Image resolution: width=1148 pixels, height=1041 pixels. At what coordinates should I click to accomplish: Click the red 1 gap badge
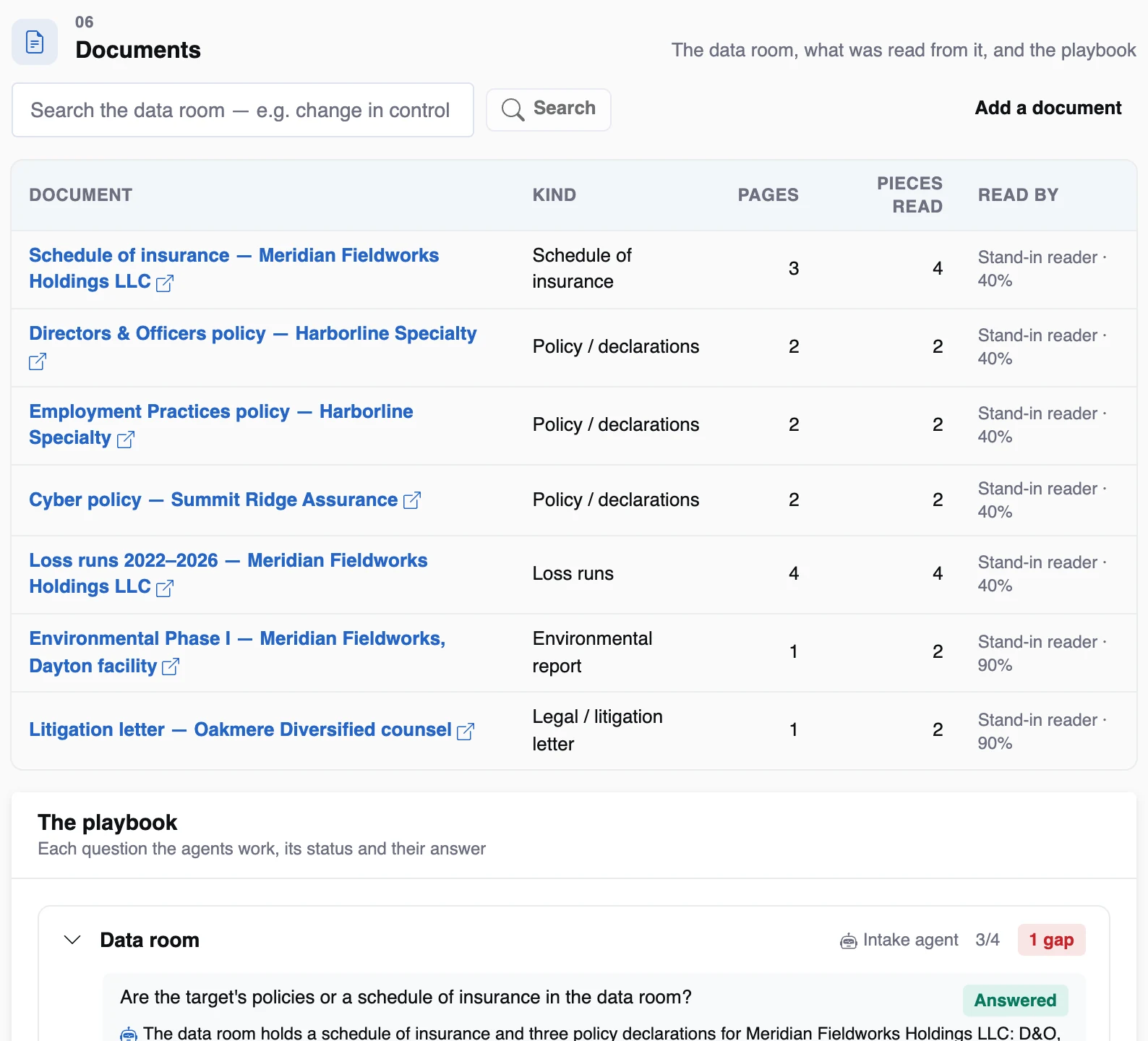(1051, 940)
